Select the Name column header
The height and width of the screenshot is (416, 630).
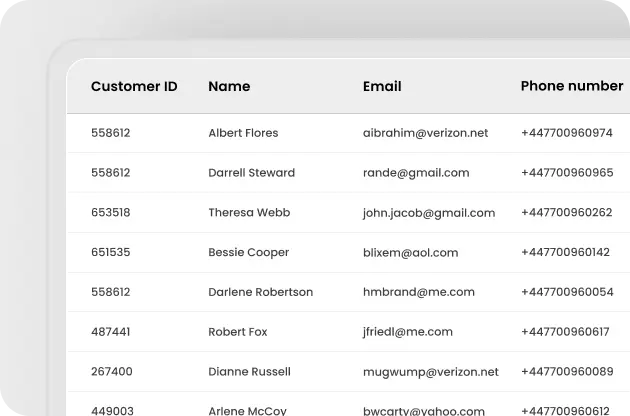click(229, 86)
